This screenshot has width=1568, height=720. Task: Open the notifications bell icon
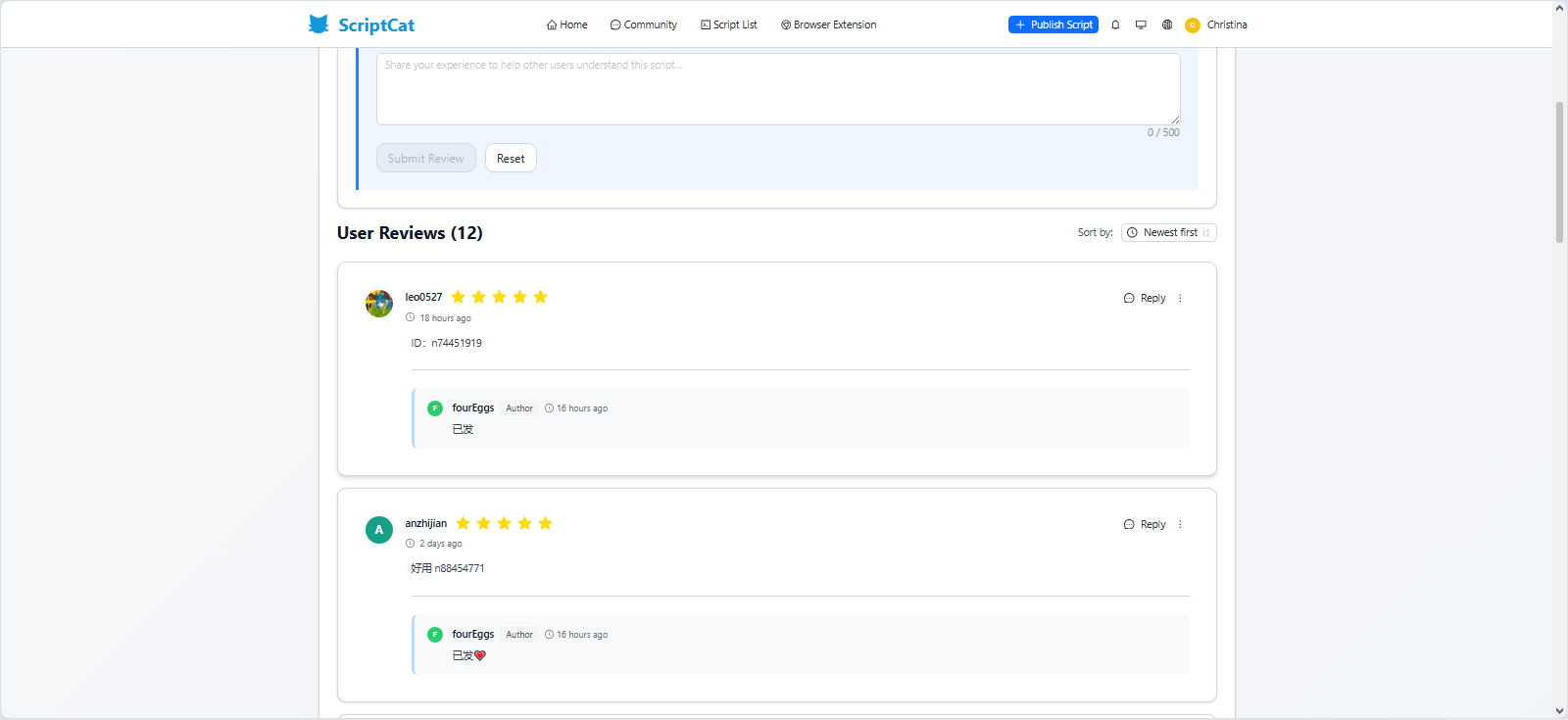tap(1115, 24)
